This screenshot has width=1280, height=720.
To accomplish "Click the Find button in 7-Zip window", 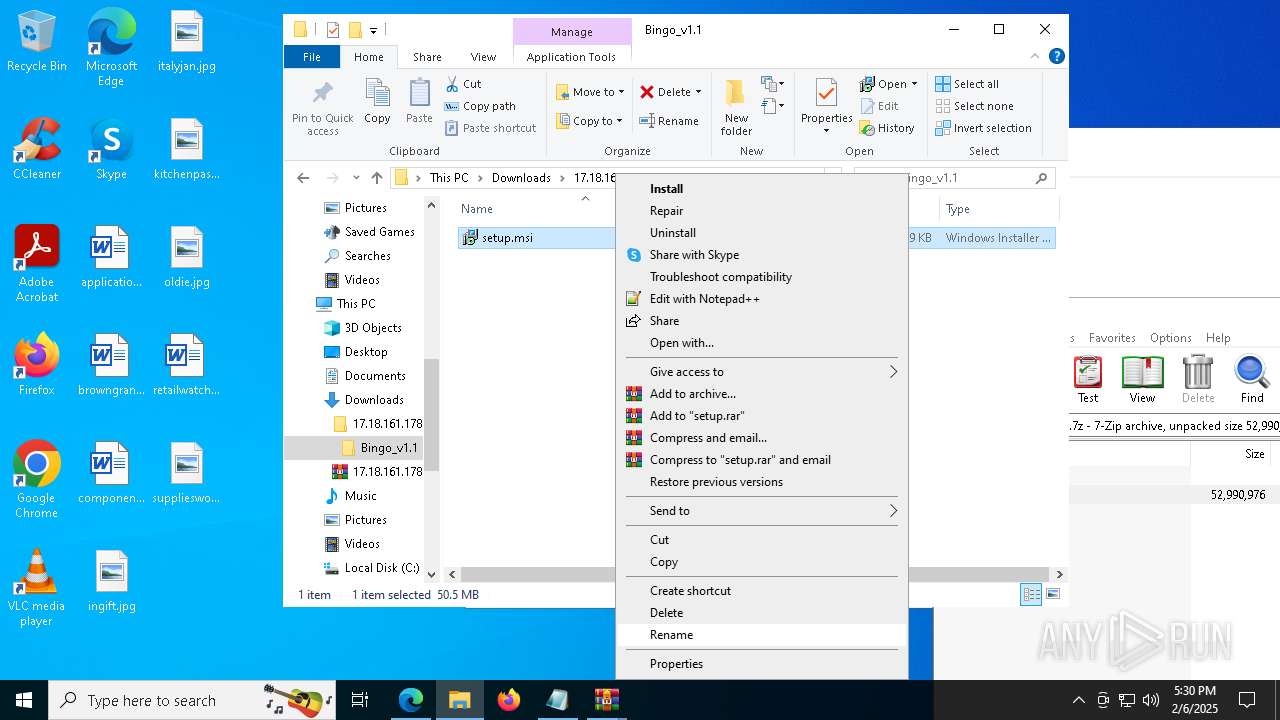I will 1252,380.
